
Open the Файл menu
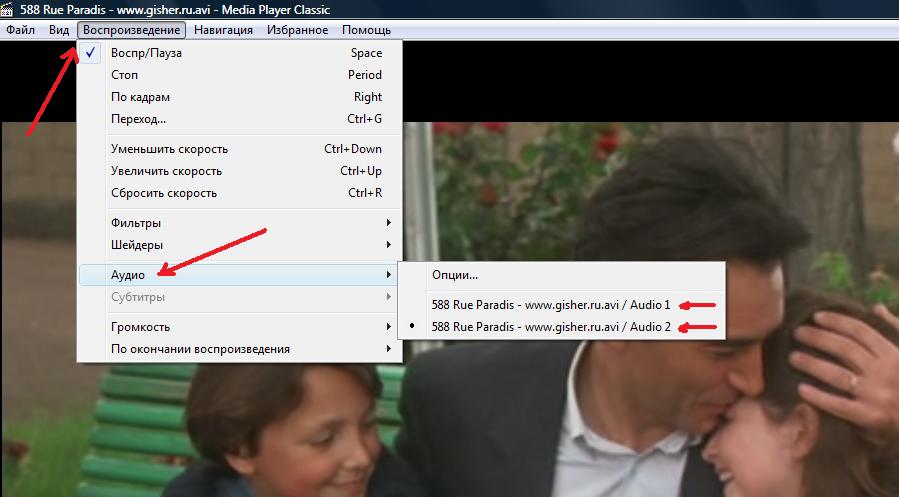tap(21, 30)
